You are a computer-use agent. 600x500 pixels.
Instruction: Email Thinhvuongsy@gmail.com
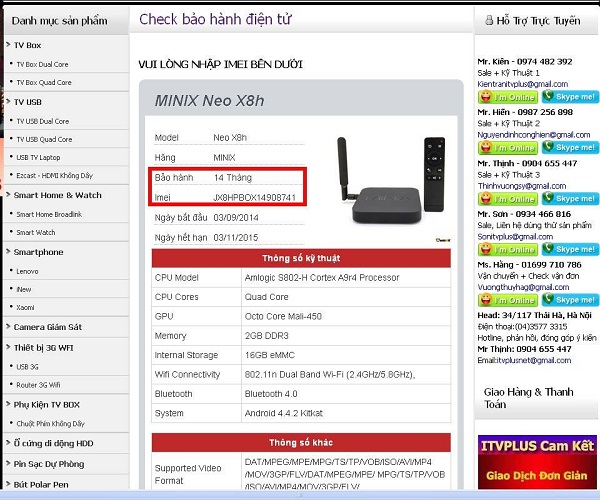click(x=522, y=186)
